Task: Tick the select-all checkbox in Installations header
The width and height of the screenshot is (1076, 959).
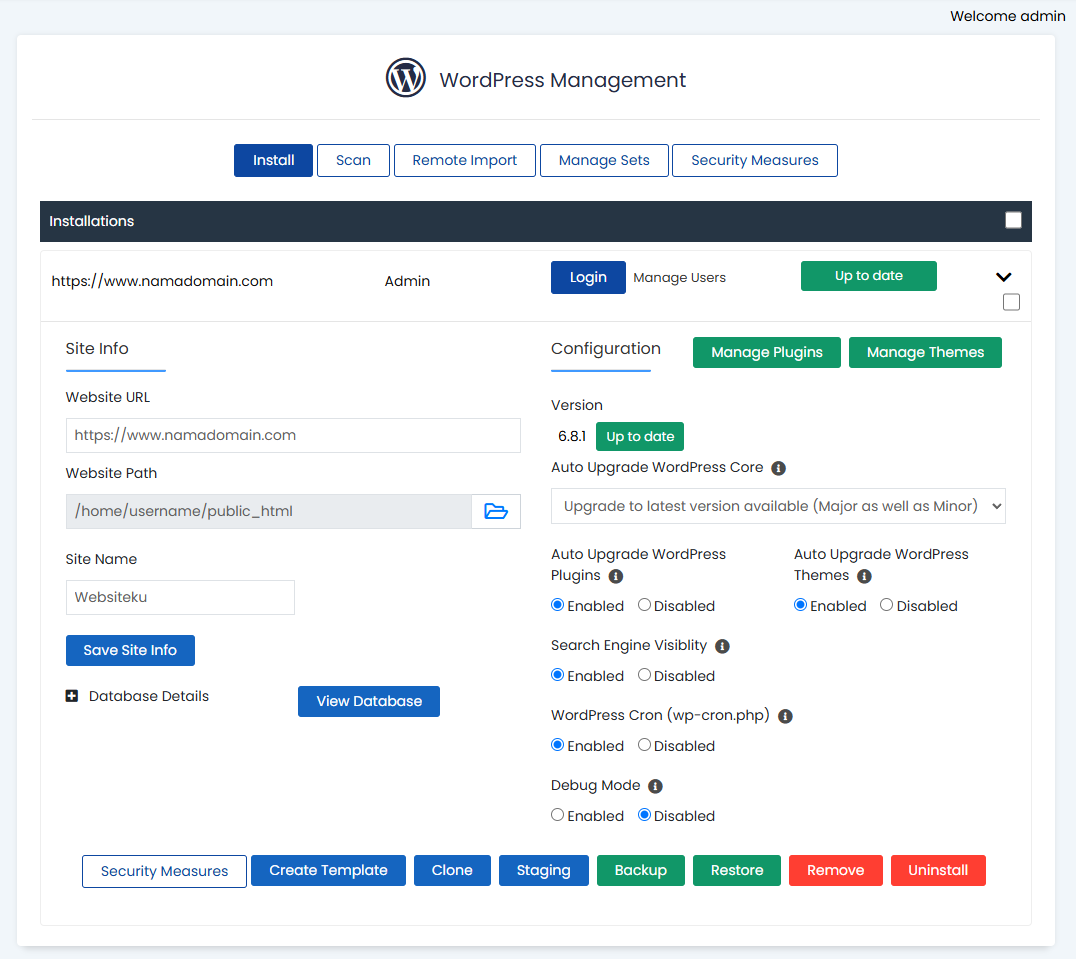Action: click(x=1013, y=220)
